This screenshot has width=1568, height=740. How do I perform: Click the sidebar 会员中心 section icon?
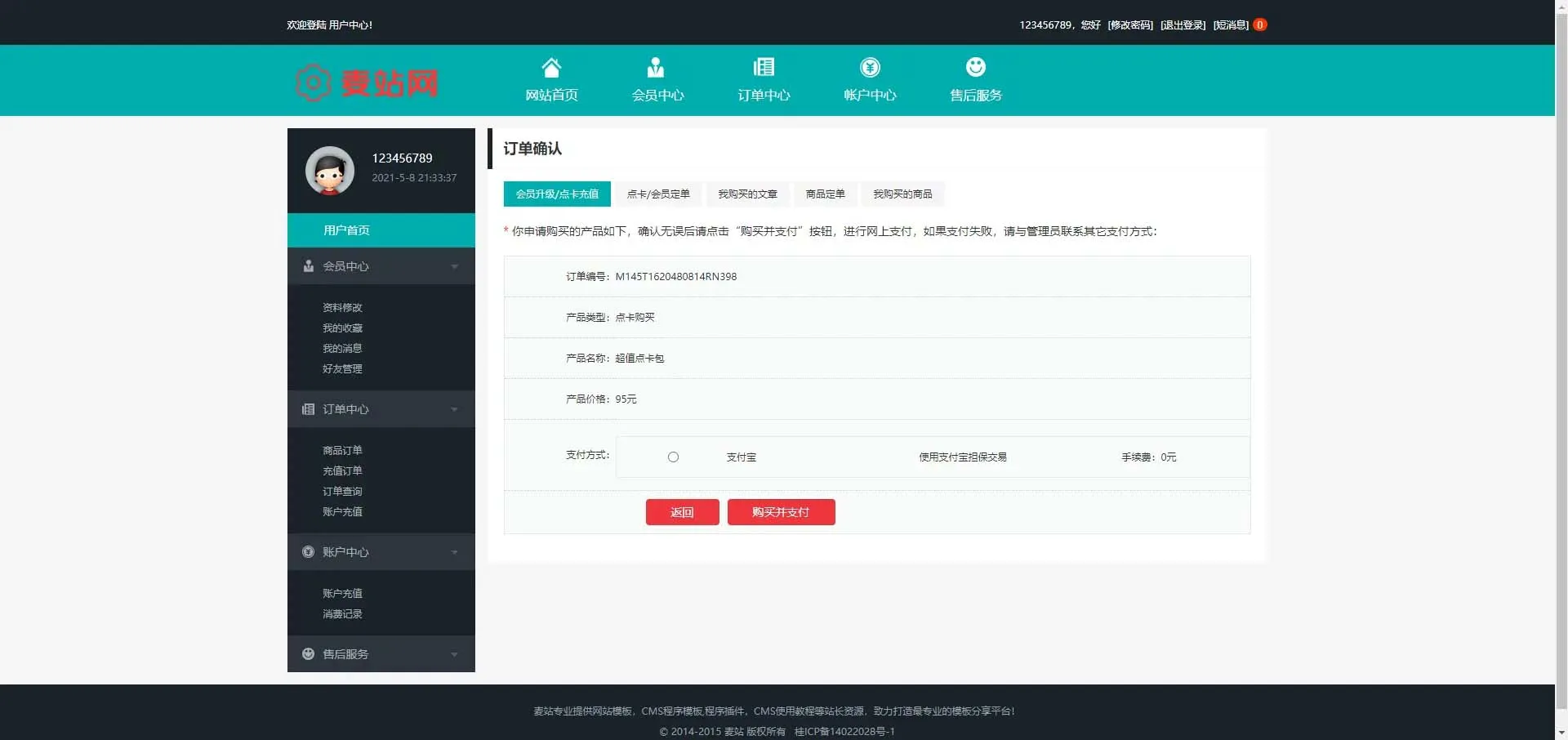308,265
